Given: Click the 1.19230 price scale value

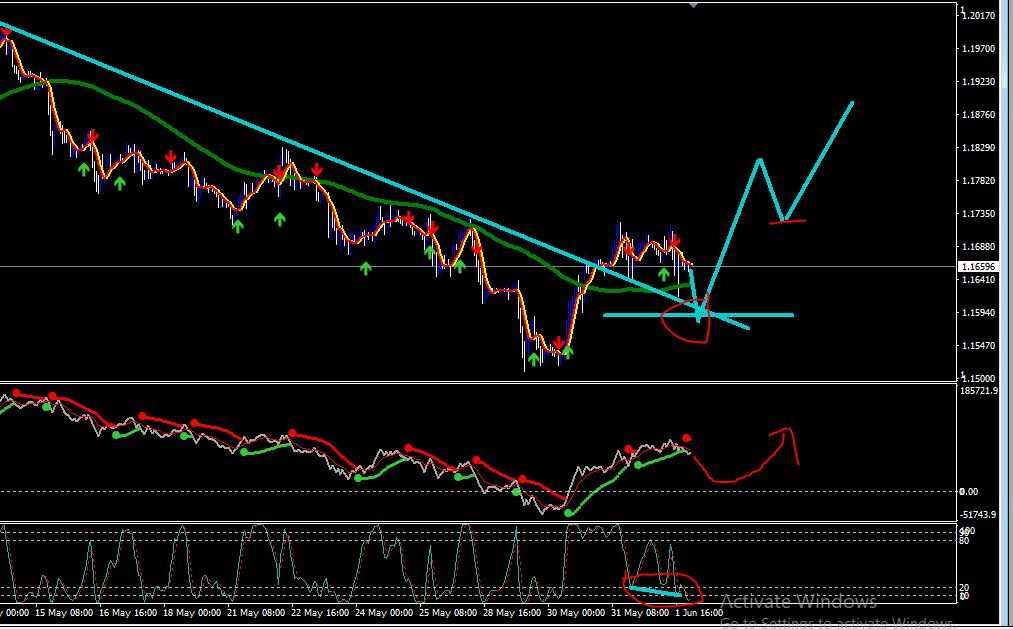Looking at the screenshot, I should pyautogui.click(x=979, y=81).
